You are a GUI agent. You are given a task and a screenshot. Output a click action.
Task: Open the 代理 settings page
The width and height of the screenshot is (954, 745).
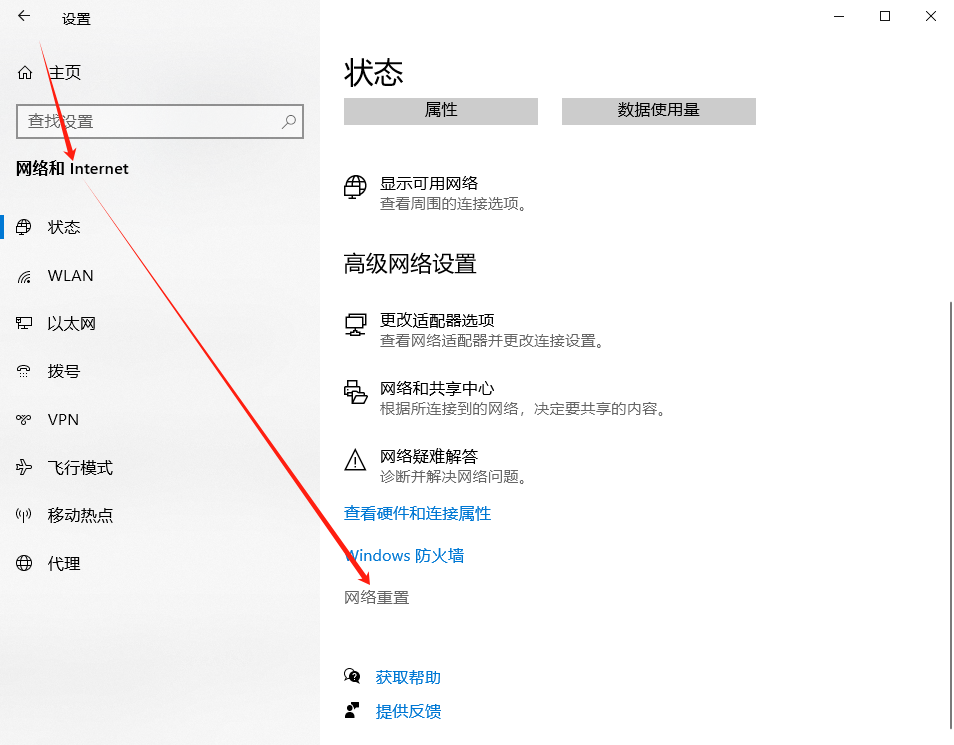[x=160, y=564]
